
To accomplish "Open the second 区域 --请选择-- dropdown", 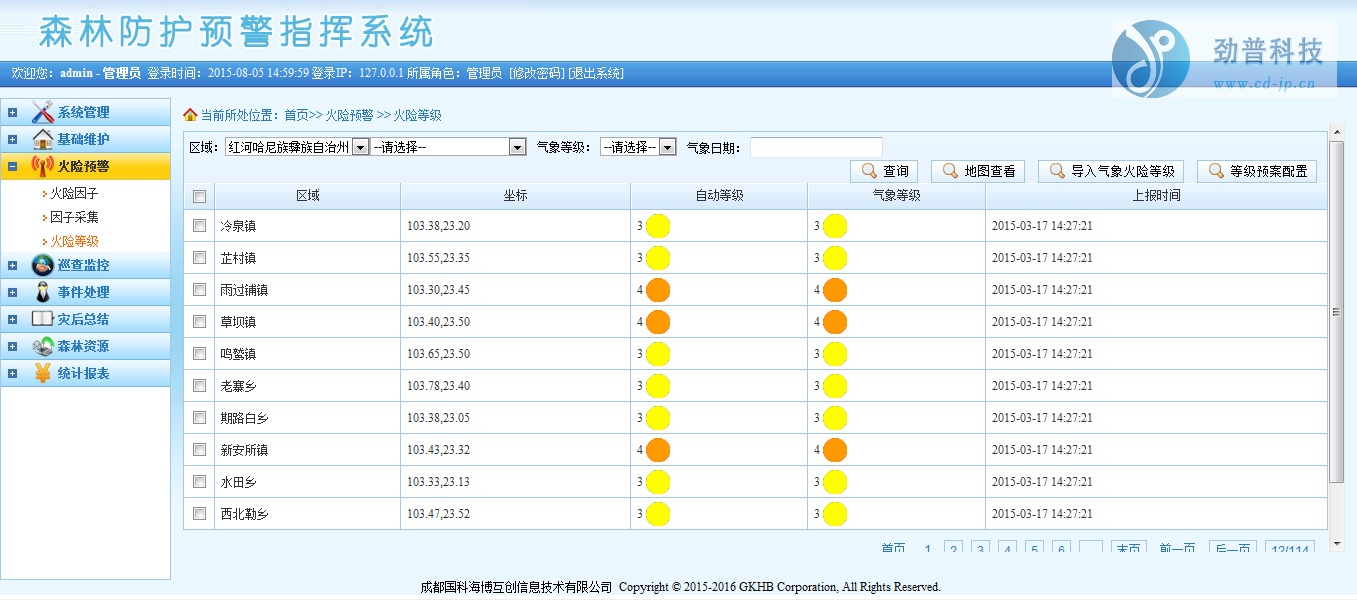I will [x=448, y=147].
